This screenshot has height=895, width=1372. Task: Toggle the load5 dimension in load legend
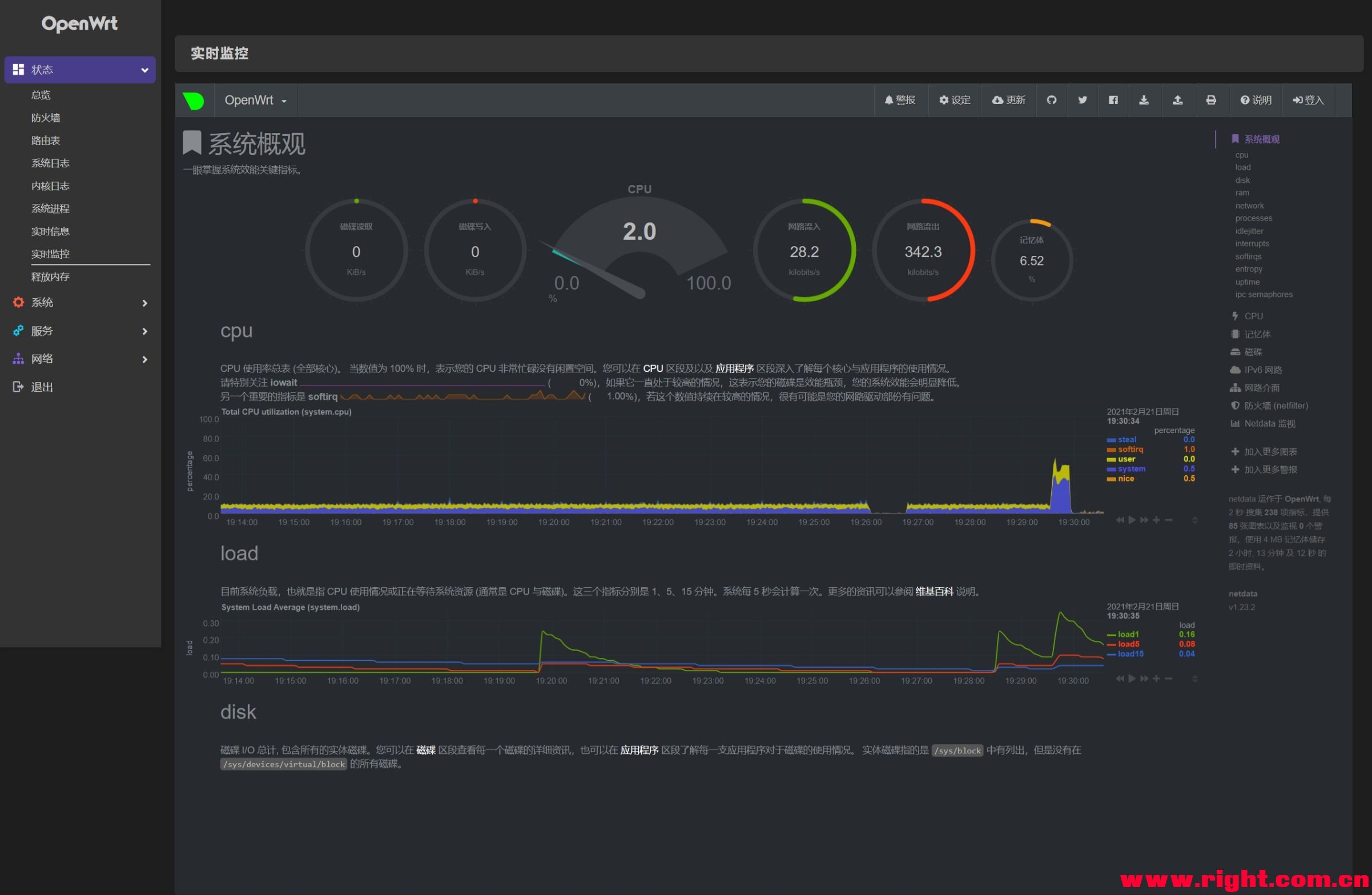point(1128,645)
